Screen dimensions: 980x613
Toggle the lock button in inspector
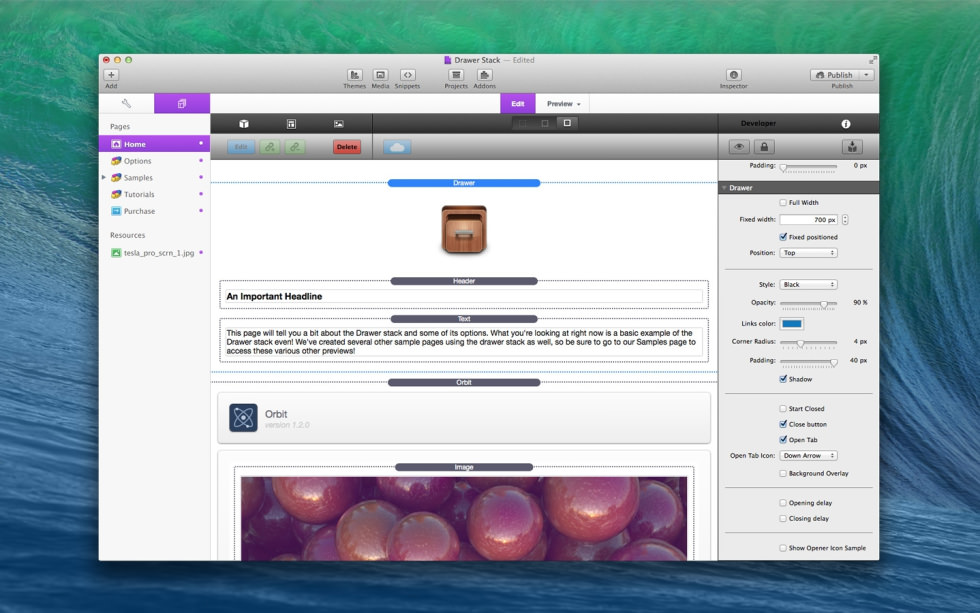[764, 147]
